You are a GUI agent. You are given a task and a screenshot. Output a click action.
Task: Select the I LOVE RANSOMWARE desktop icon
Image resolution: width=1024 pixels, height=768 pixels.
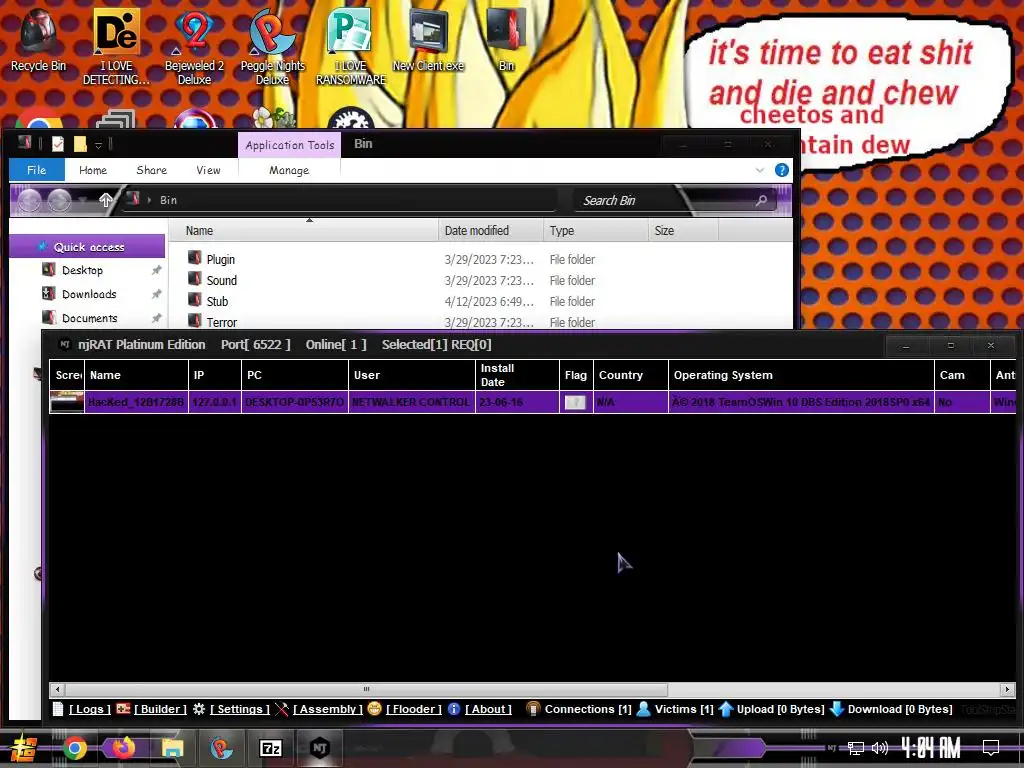click(351, 46)
